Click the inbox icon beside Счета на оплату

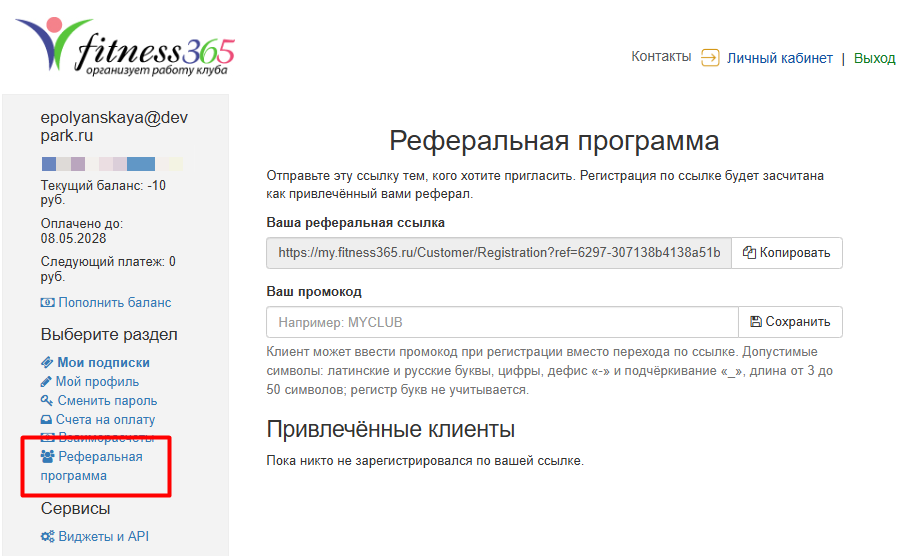tap(46, 419)
